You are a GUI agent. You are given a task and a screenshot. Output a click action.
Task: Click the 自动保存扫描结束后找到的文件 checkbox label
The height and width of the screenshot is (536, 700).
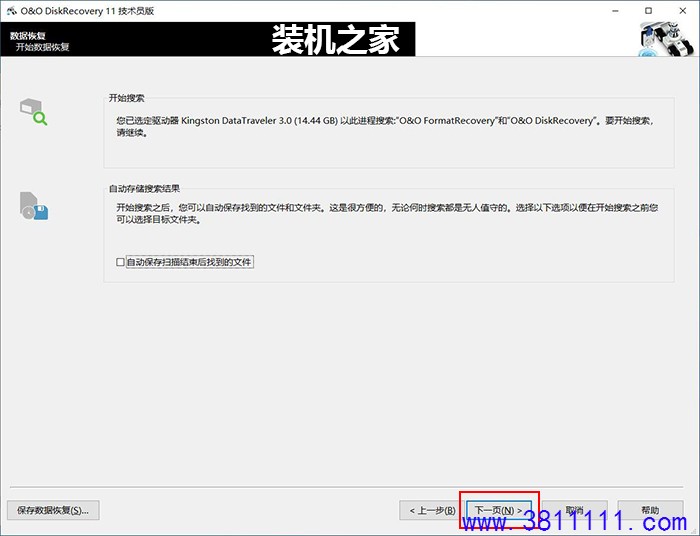click(x=189, y=262)
